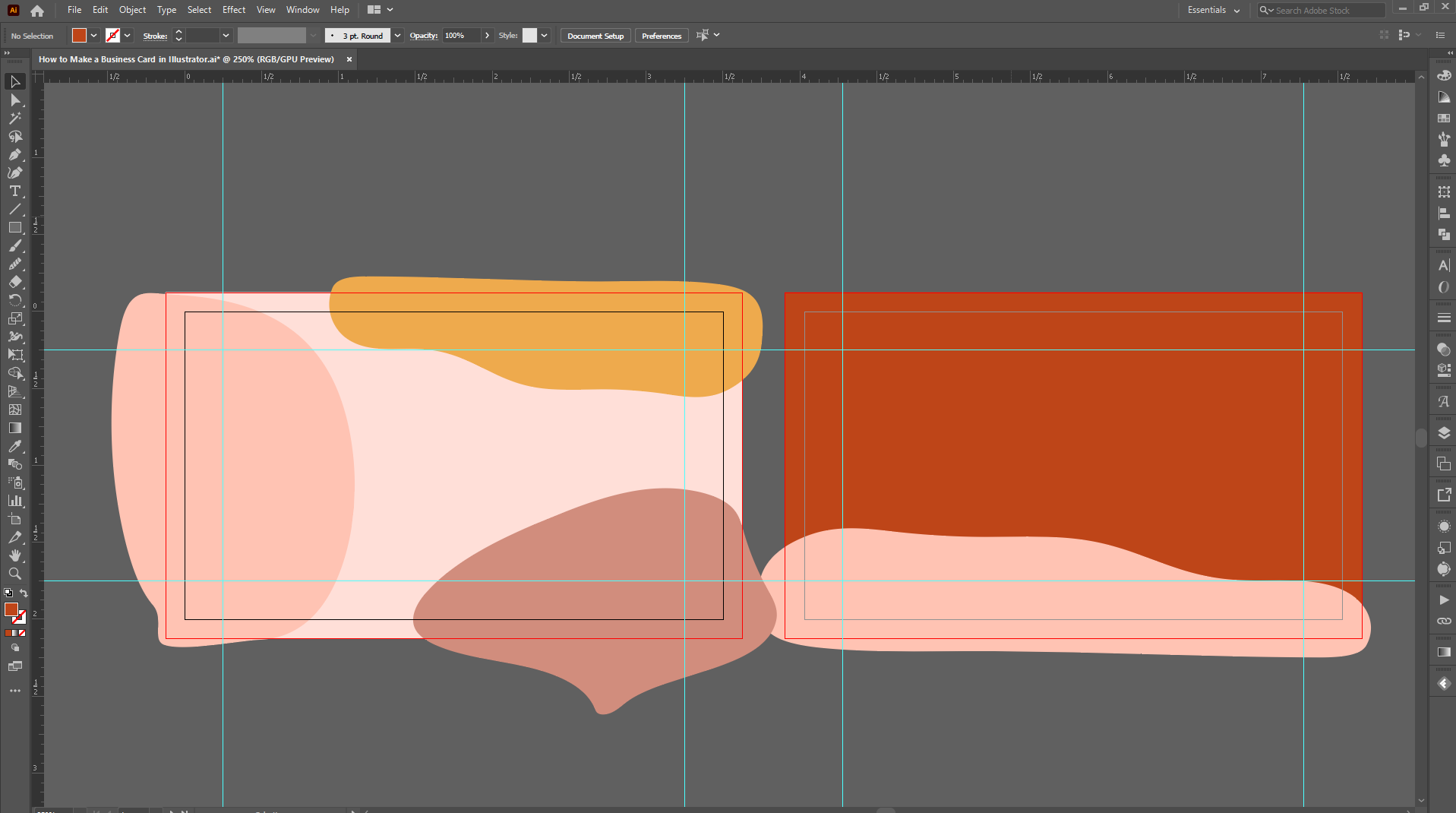Image resolution: width=1456 pixels, height=813 pixels.
Task: Open the Object menu
Action: [x=132, y=10]
